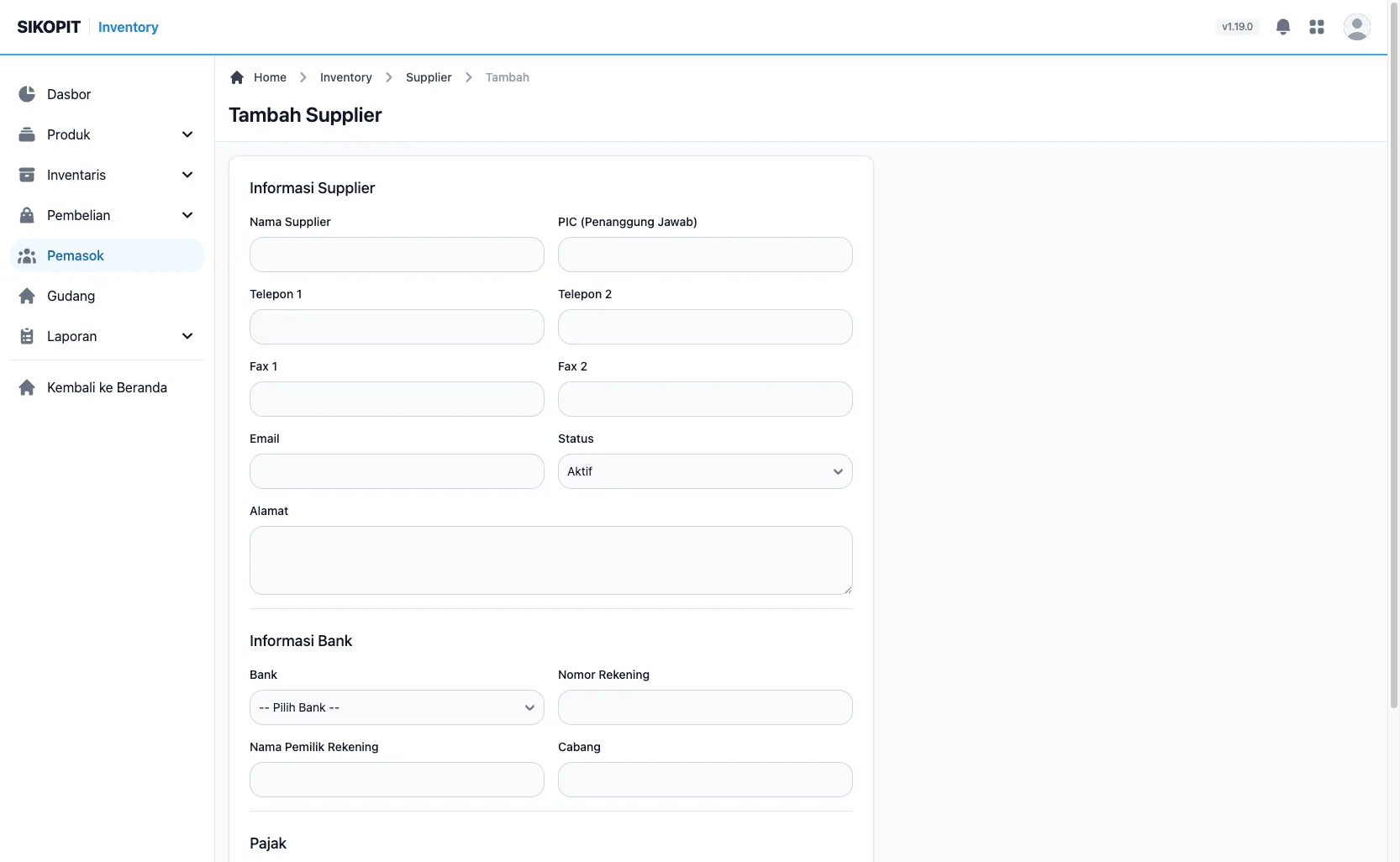Open the user profile avatar
The width and height of the screenshot is (1400, 862).
1356,27
